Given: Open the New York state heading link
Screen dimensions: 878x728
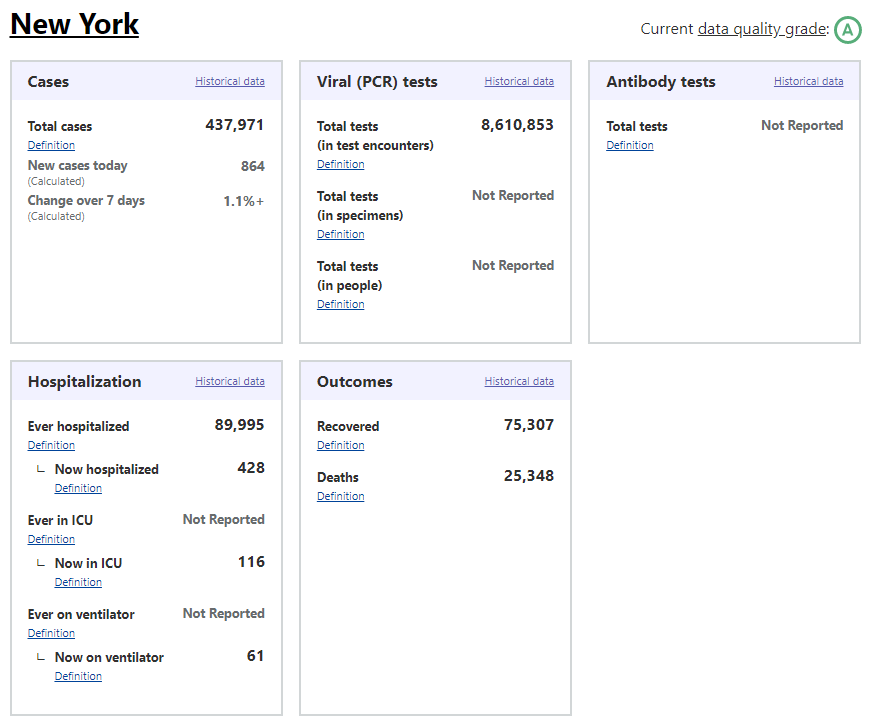Looking at the screenshot, I should [x=74, y=24].
